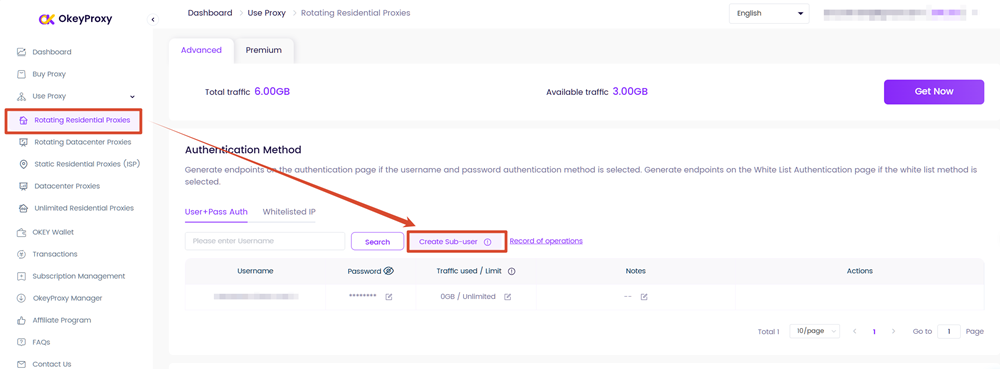Select the User+Pass Auth tab

pos(216,212)
